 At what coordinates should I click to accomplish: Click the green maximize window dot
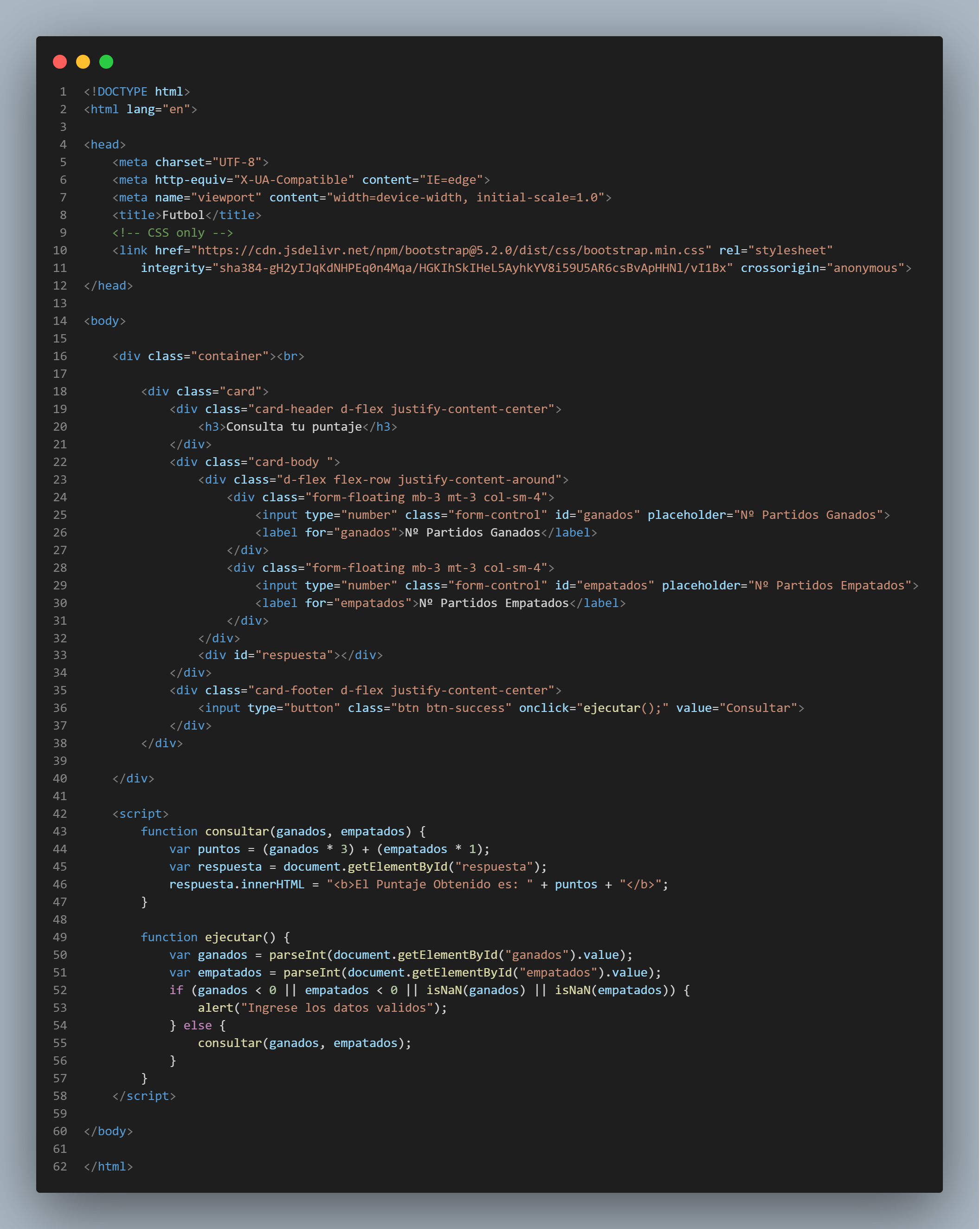(107, 62)
